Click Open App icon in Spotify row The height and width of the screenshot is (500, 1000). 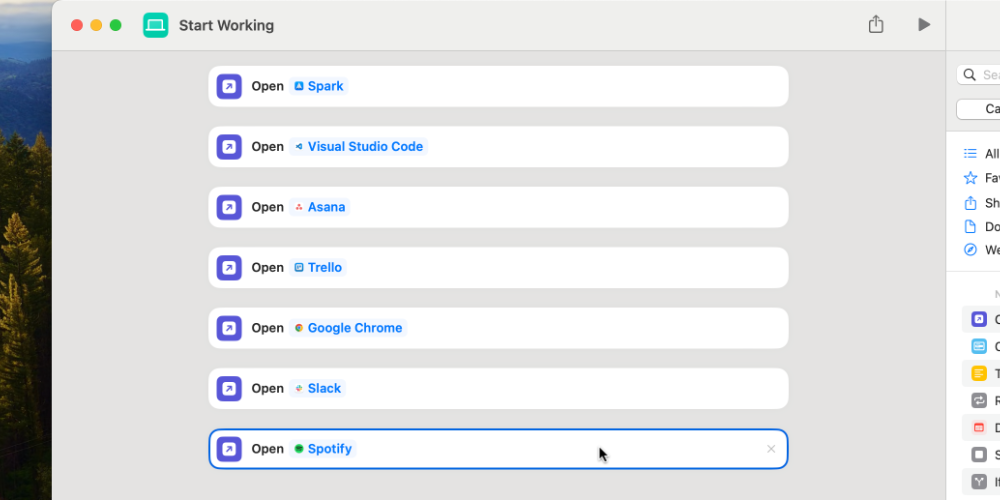pos(229,449)
